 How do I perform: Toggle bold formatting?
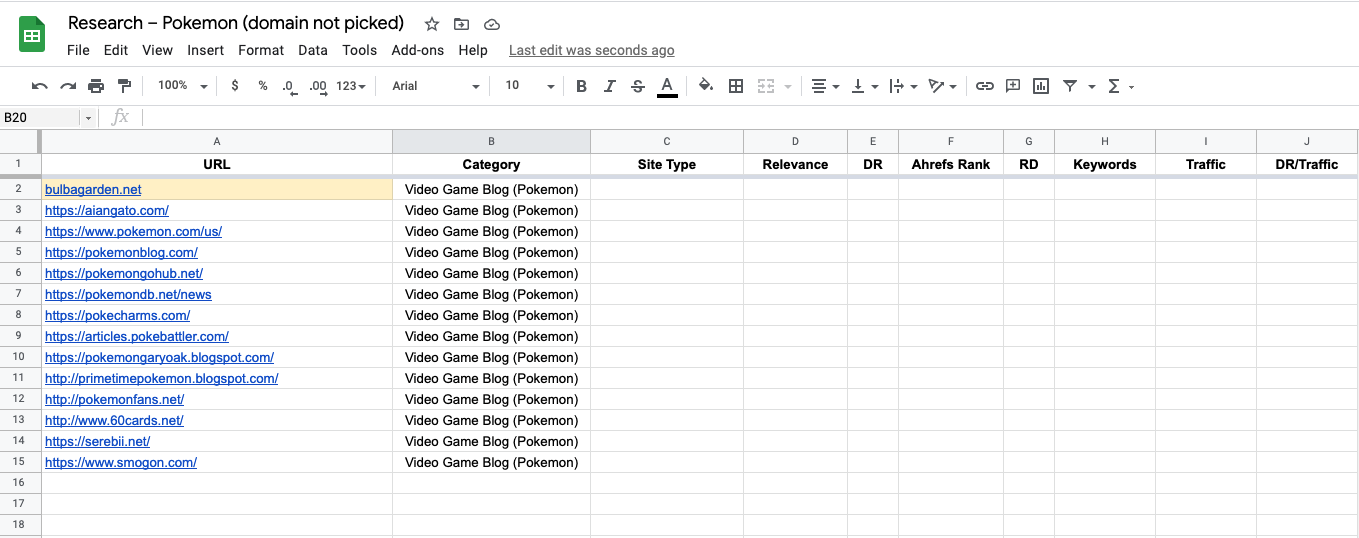click(x=581, y=86)
